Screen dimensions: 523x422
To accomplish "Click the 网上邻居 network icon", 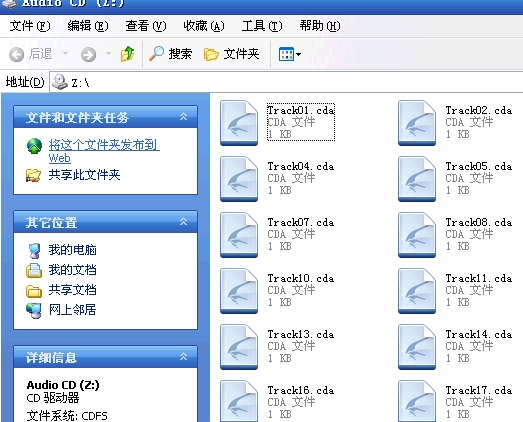I will [34, 310].
